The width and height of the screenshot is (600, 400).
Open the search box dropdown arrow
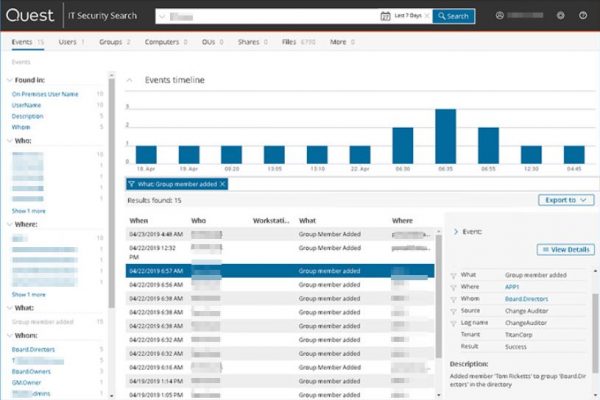click(162, 16)
